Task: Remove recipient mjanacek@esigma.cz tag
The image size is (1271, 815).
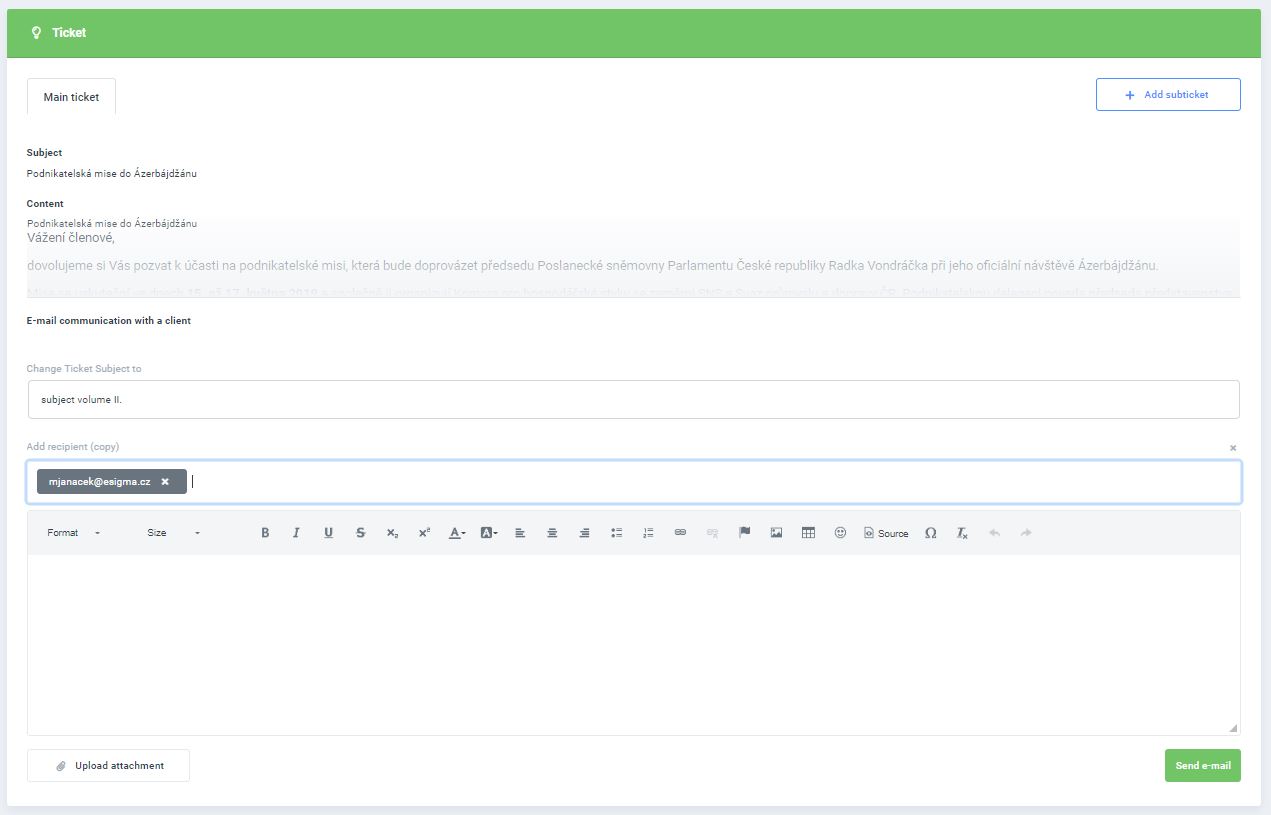Action: click(x=165, y=482)
